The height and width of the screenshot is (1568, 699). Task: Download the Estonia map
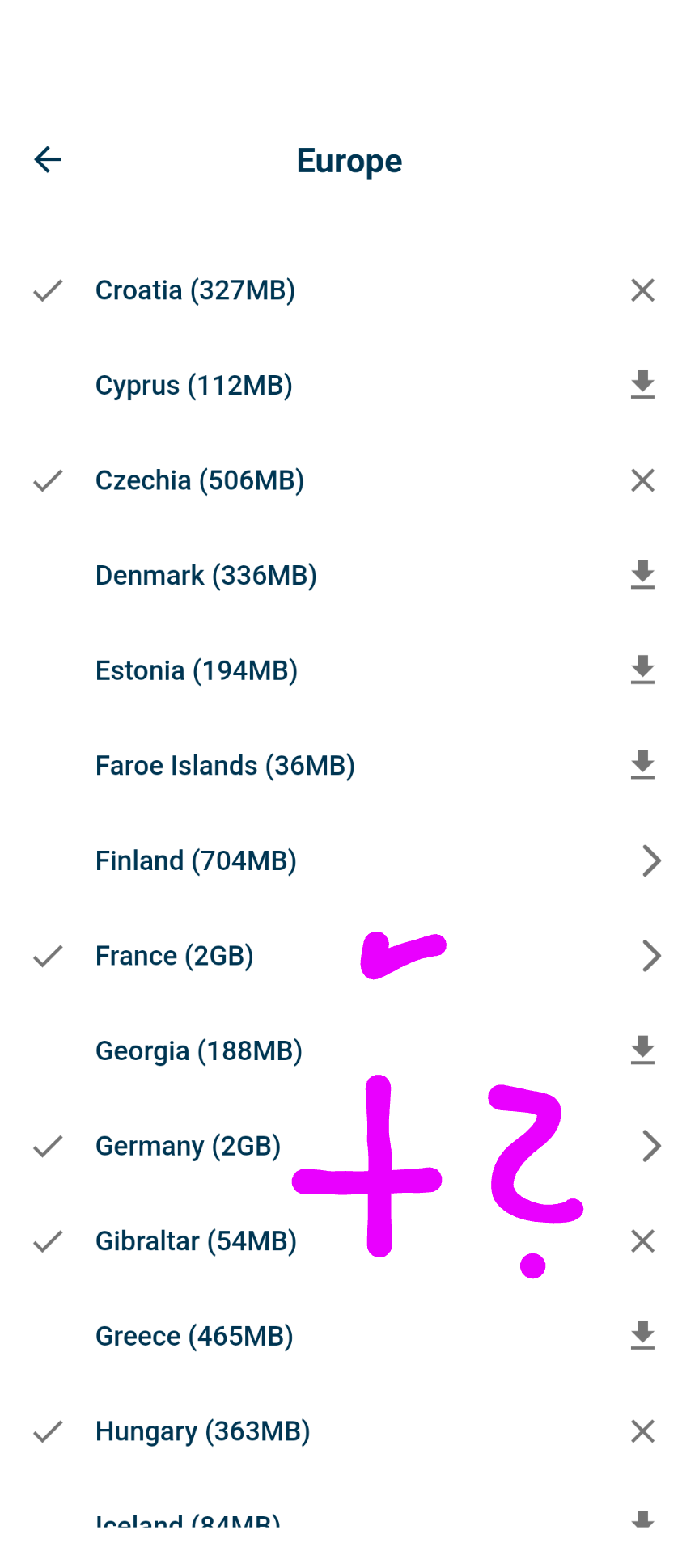coord(642,670)
